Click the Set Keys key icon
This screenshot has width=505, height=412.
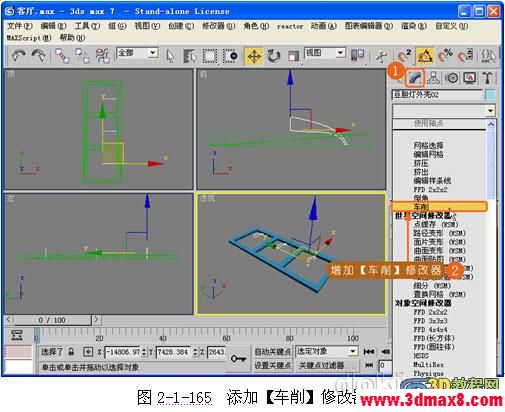pyautogui.click(x=238, y=359)
